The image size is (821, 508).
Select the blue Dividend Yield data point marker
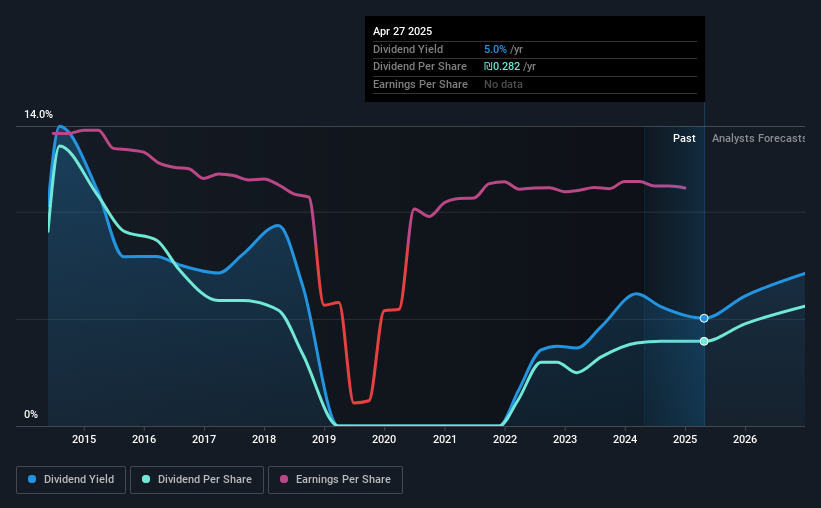[x=704, y=318]
